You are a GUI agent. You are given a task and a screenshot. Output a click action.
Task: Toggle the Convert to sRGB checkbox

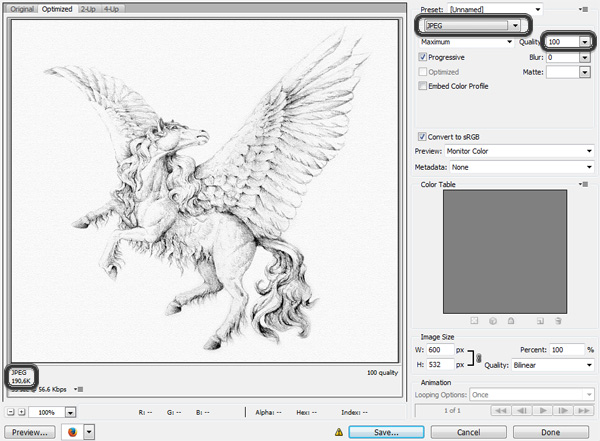point(422,136)
